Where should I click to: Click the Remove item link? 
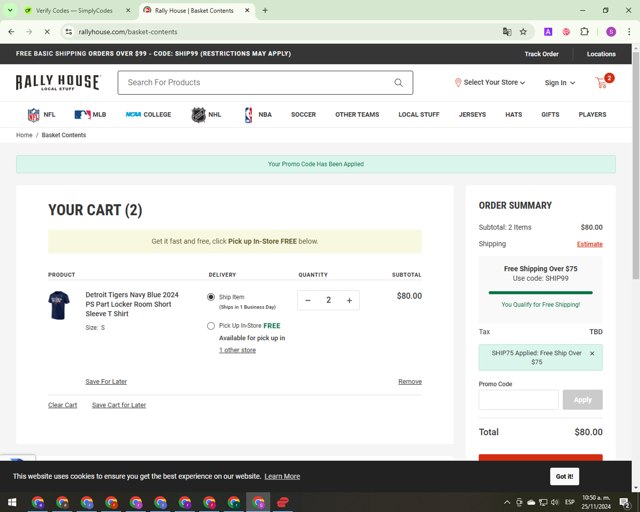coord(410,382)
